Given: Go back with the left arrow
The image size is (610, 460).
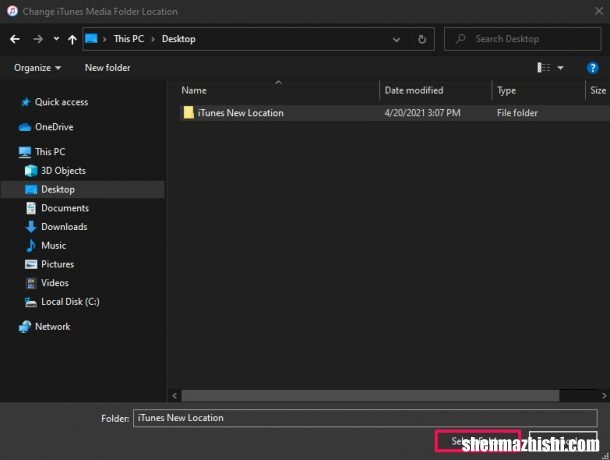Looking at the screenshot, I should tap(15, 39).
